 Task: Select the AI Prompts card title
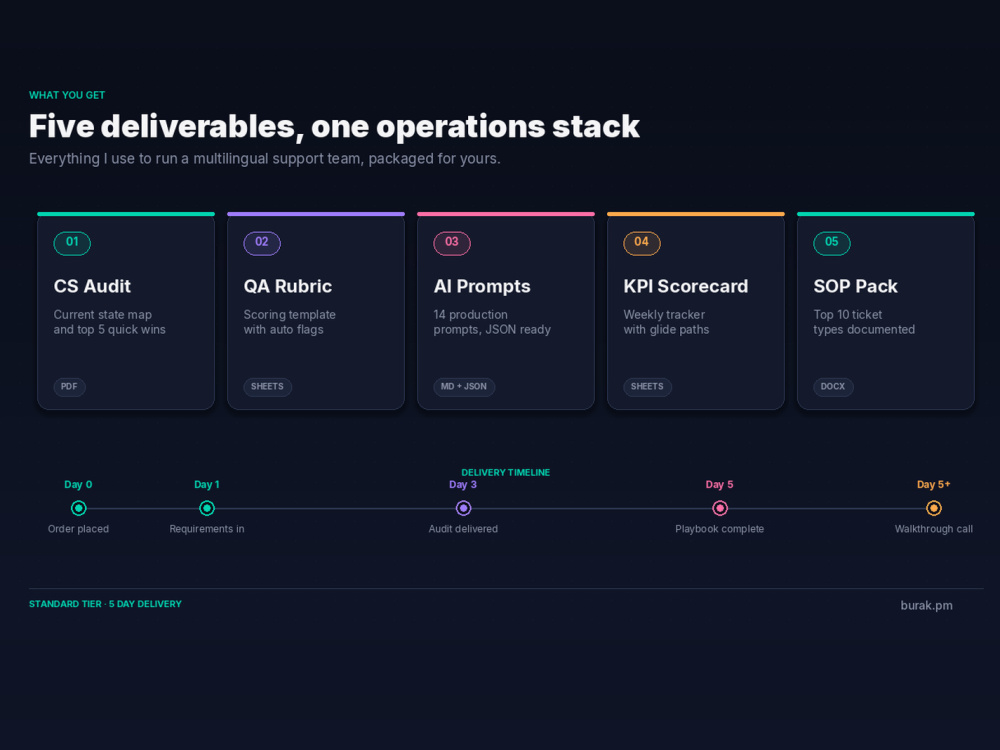tap(482, 286)
